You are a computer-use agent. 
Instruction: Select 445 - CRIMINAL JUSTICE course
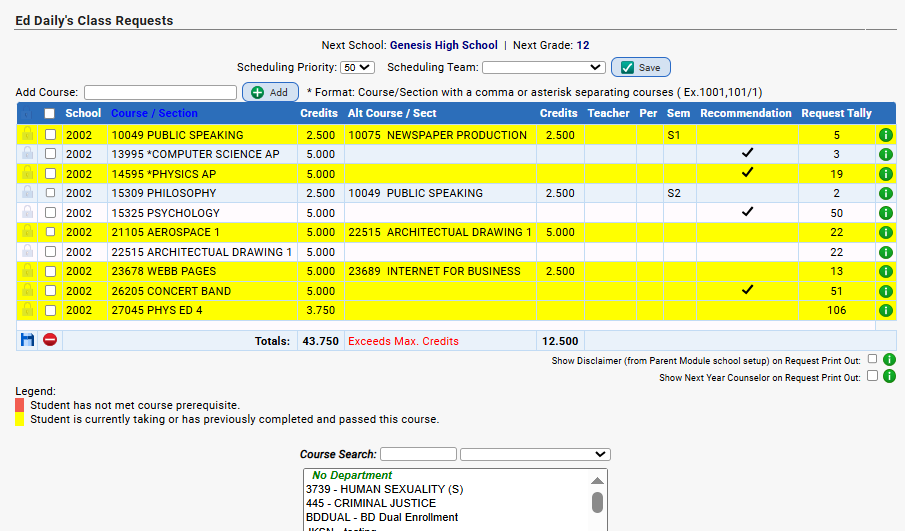(371, 503)
